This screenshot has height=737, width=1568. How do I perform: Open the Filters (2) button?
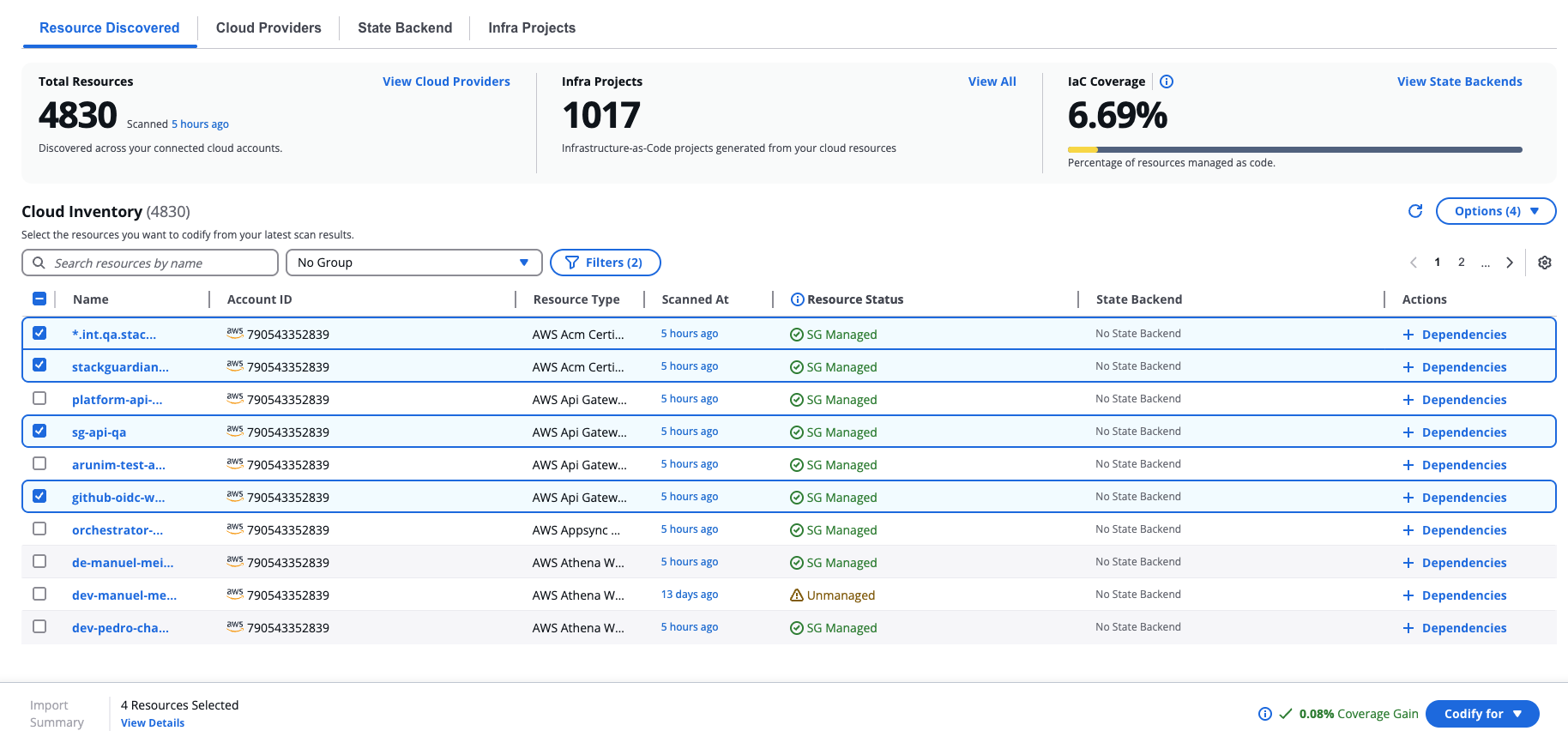point(605,263)
